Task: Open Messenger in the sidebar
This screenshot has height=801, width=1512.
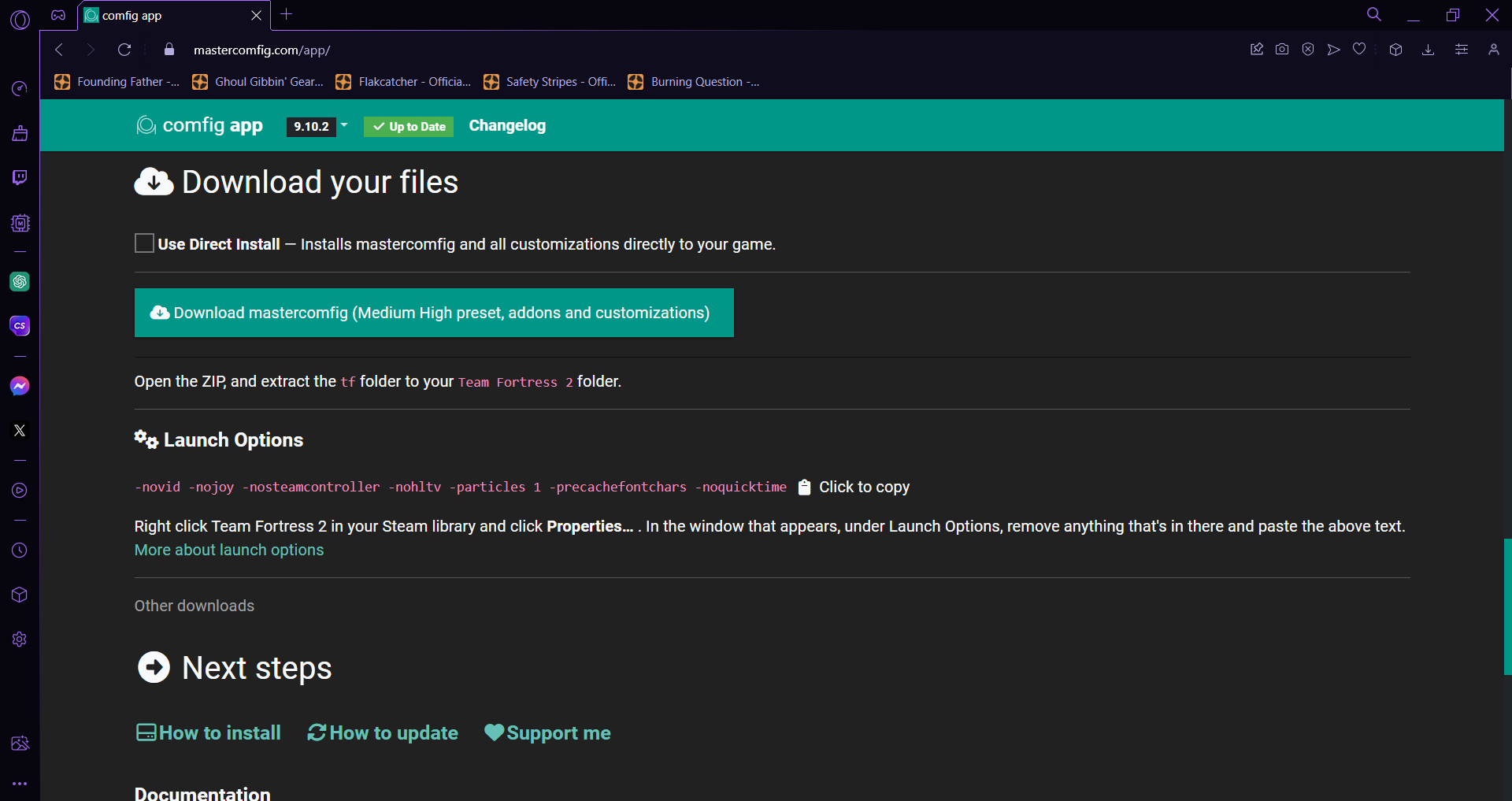Action: click(x=20, y=386)
